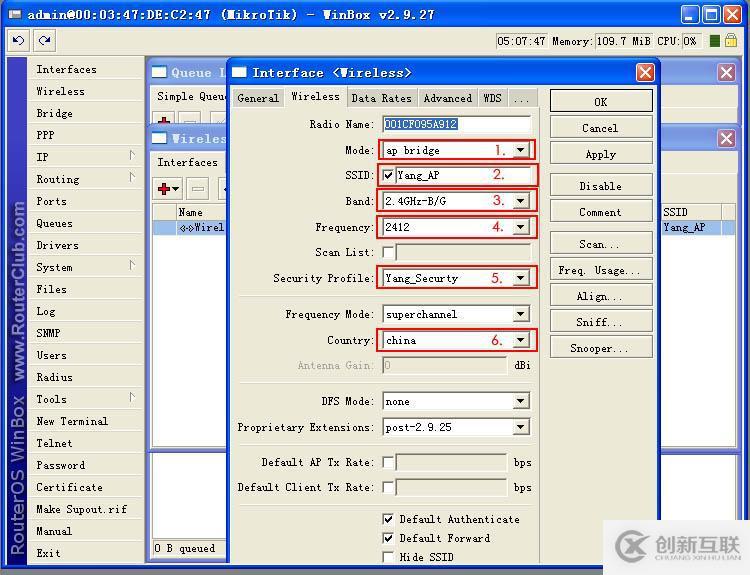Open Freq. Usage... tool
Screen dimensions: 750x575
[x=601, y=270]
